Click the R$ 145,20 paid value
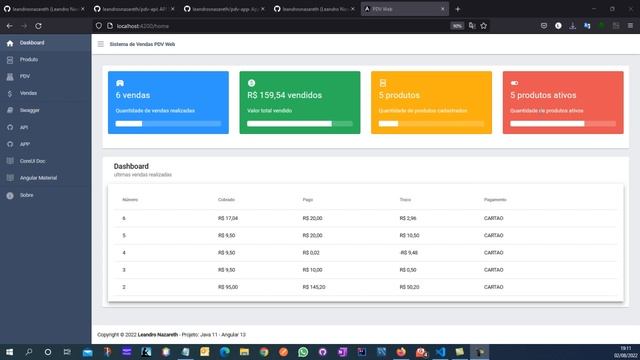Image resolution: width=640 pixels, height=360 pixels. pyautogui.click(x=313, y=287)
